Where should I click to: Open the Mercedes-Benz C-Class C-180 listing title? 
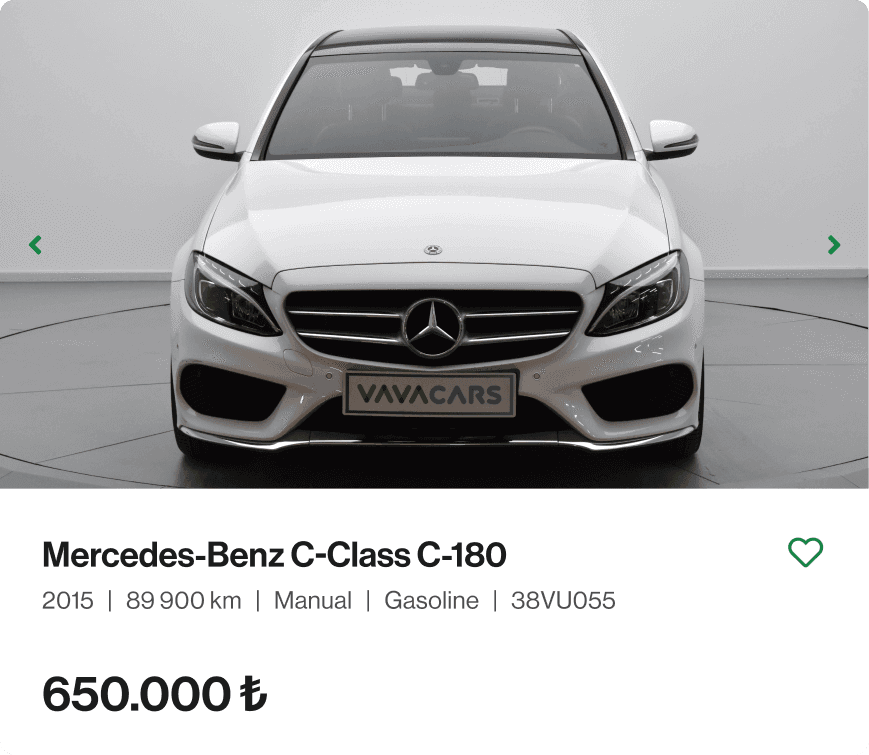(274, 554)
